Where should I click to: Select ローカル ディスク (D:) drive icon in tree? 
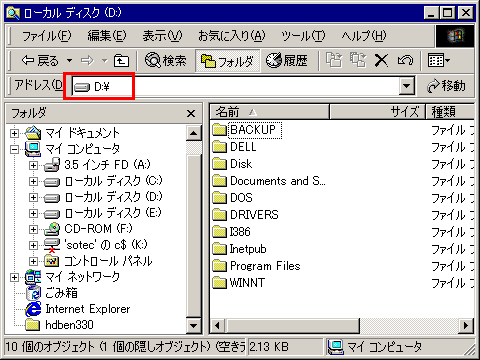[52, 198]
